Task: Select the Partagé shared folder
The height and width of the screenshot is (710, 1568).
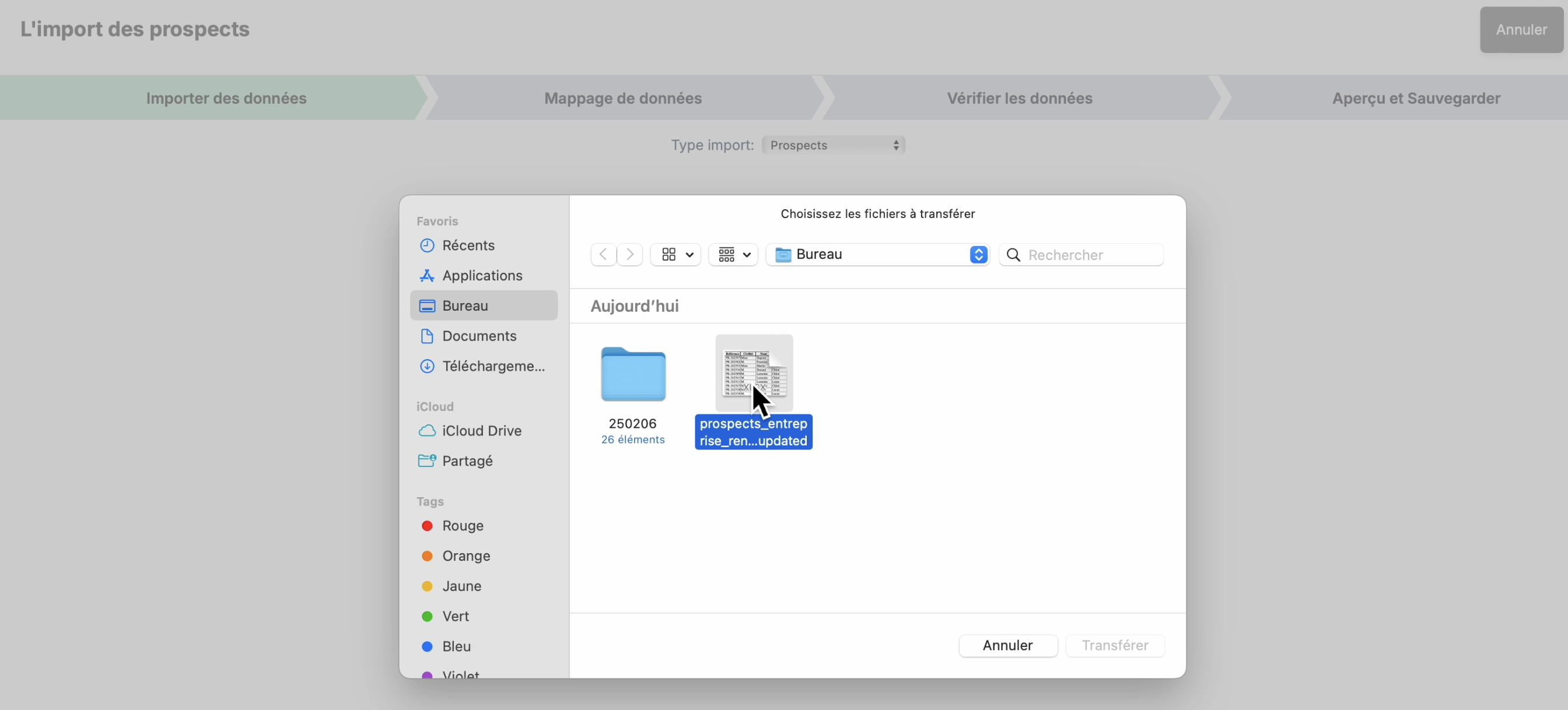Action: pyautogui.click(x=467, y=461)
